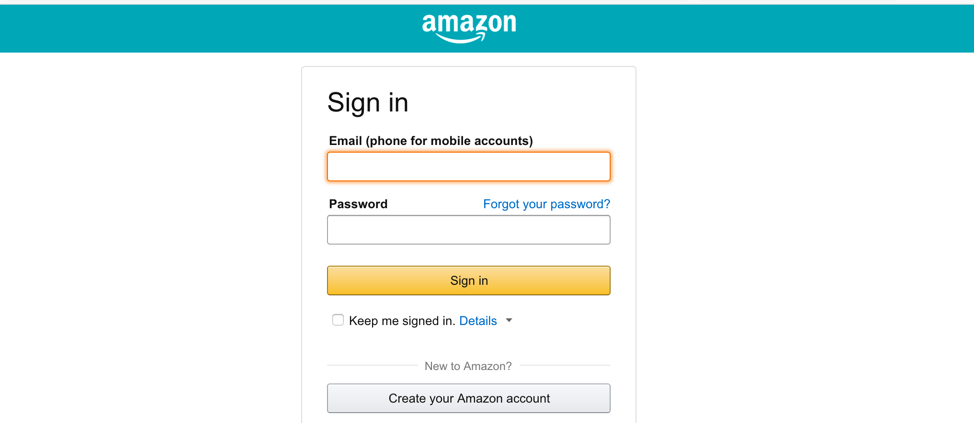Image resolution: width=974 pixels, height=423 pixels.
Task: Tick the Keep me signed in checkbox
Action: (338, 321)
